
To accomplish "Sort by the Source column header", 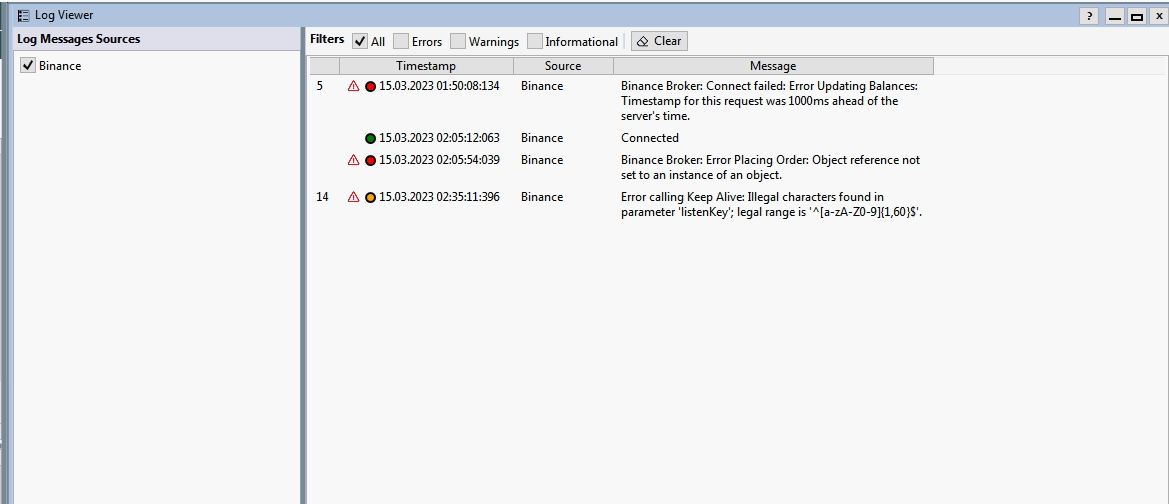I will pos(563,66).
